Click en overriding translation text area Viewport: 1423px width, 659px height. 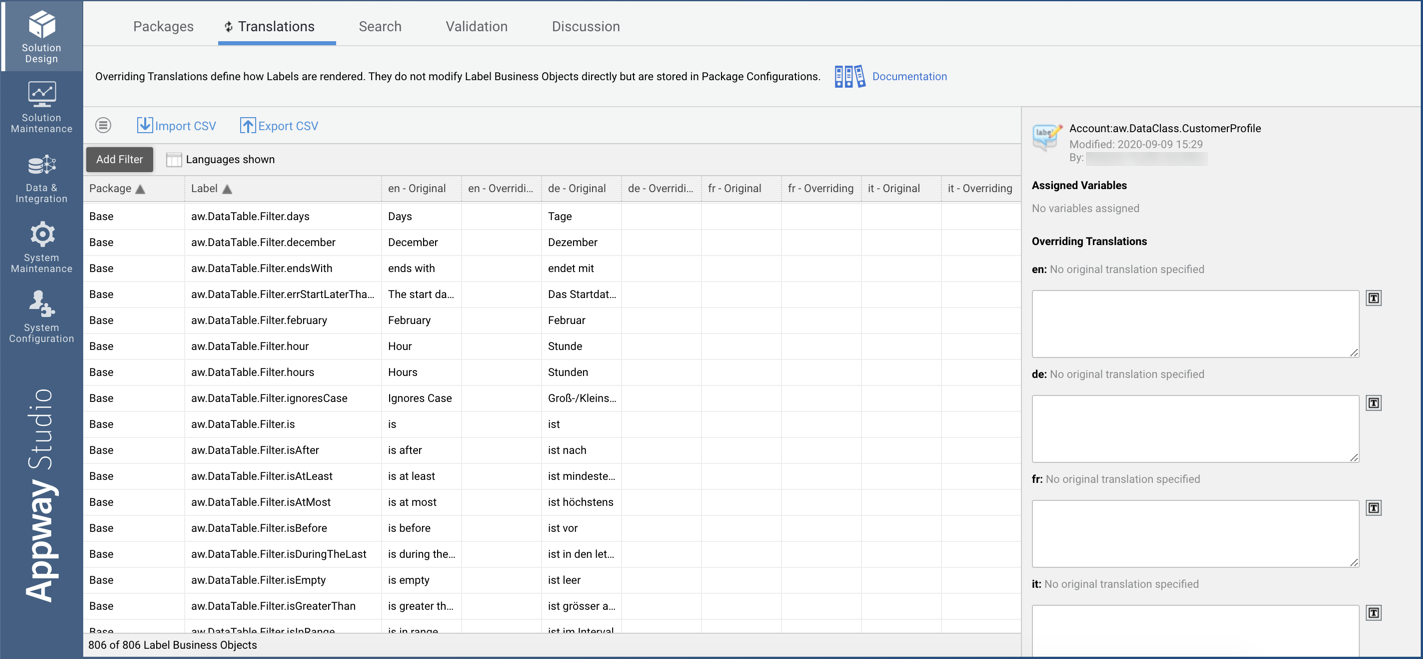pos(1195,324)
